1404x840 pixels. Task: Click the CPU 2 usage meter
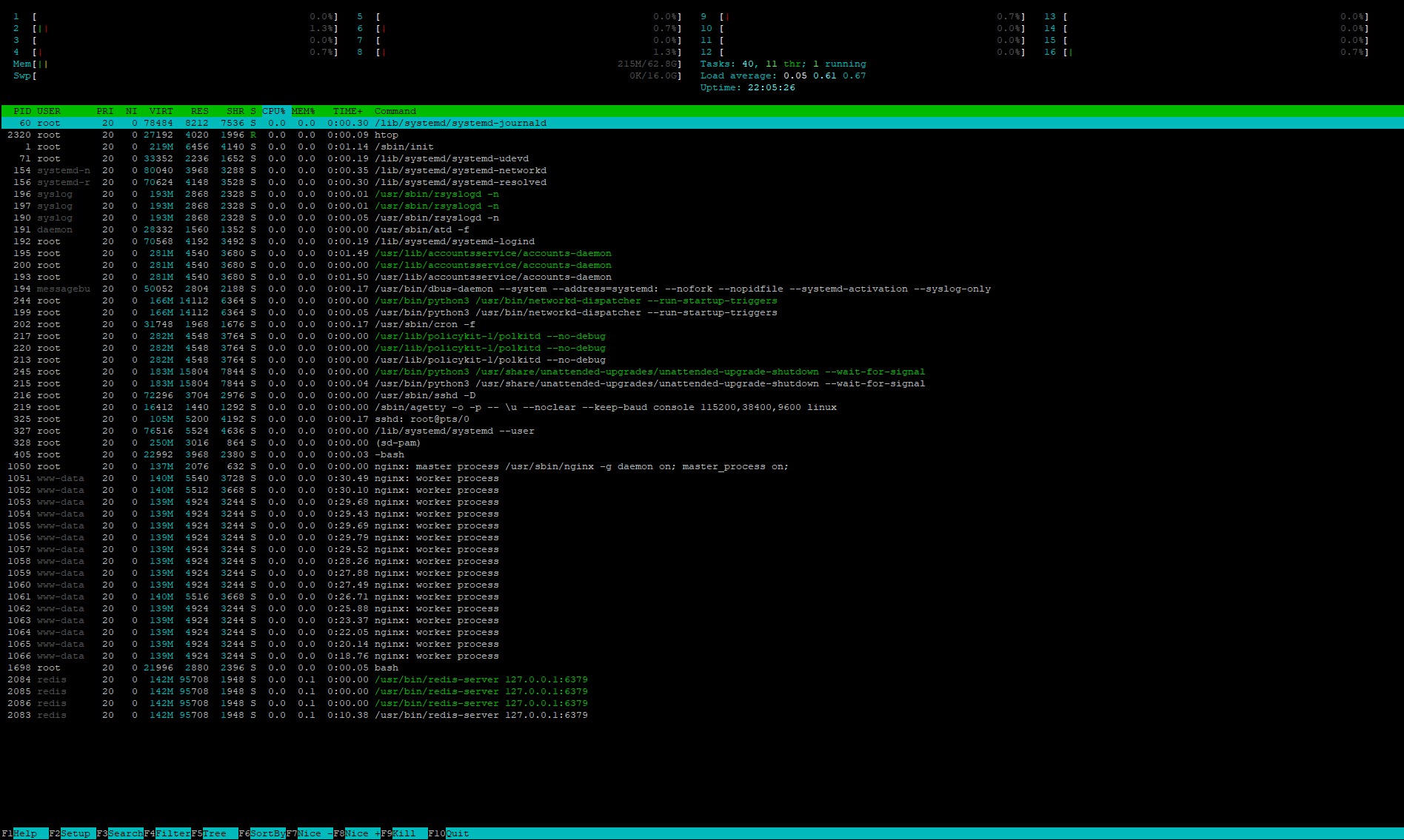pyautogui.click(x=175, y=28)
